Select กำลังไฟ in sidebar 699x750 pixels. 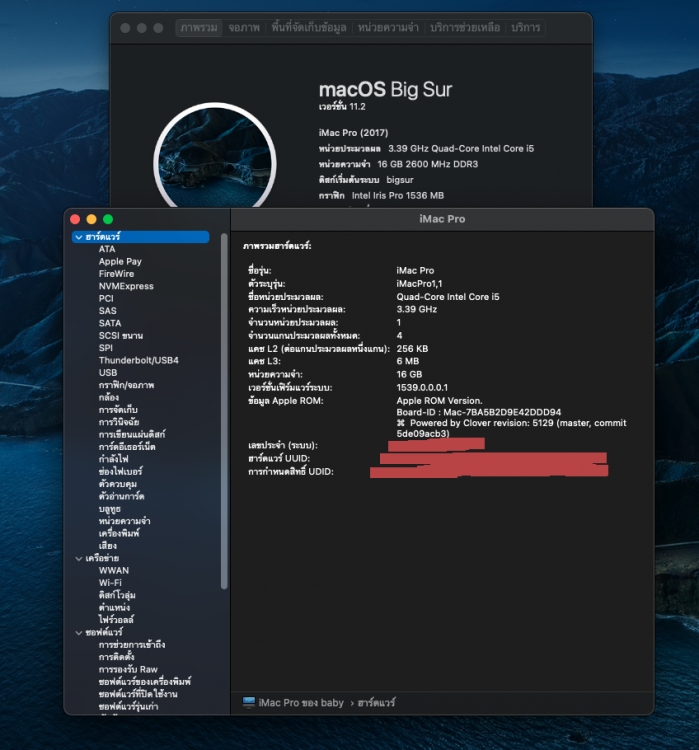[x=113, y=459]
